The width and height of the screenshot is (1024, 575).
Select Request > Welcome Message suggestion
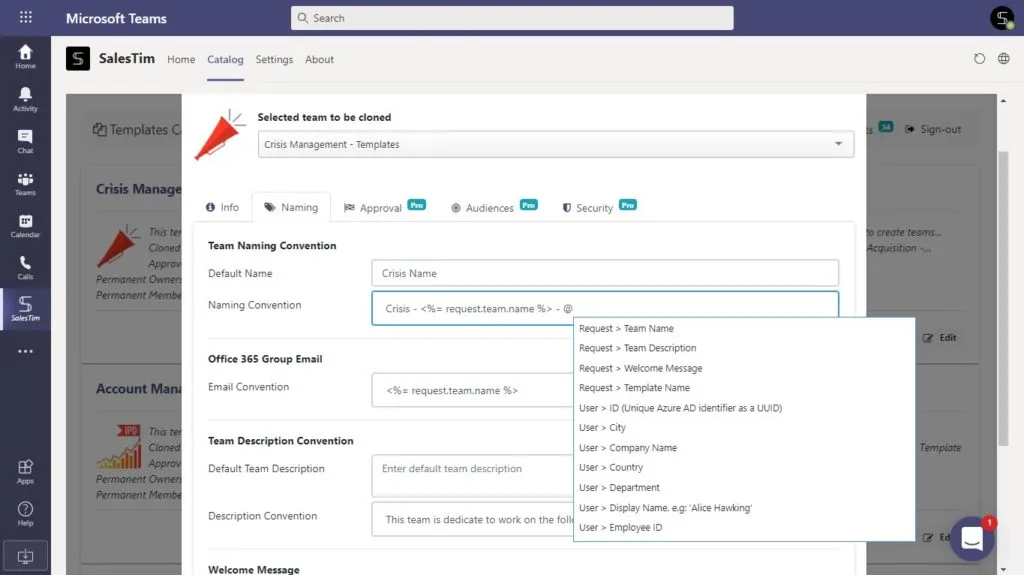click(x=744, y=368)
